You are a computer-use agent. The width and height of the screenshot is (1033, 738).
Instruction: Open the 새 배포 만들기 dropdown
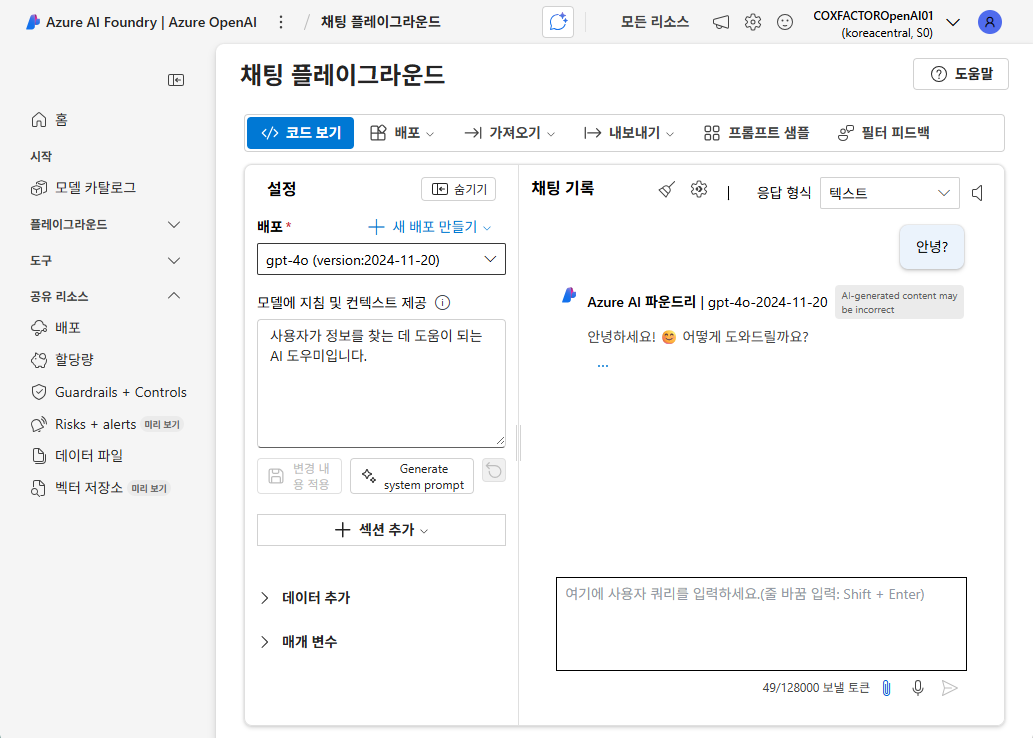coord(430,227)
